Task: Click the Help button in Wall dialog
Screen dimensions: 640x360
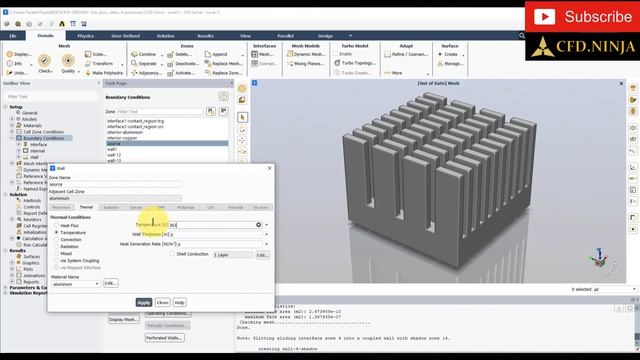Action: tap(180, 302)
